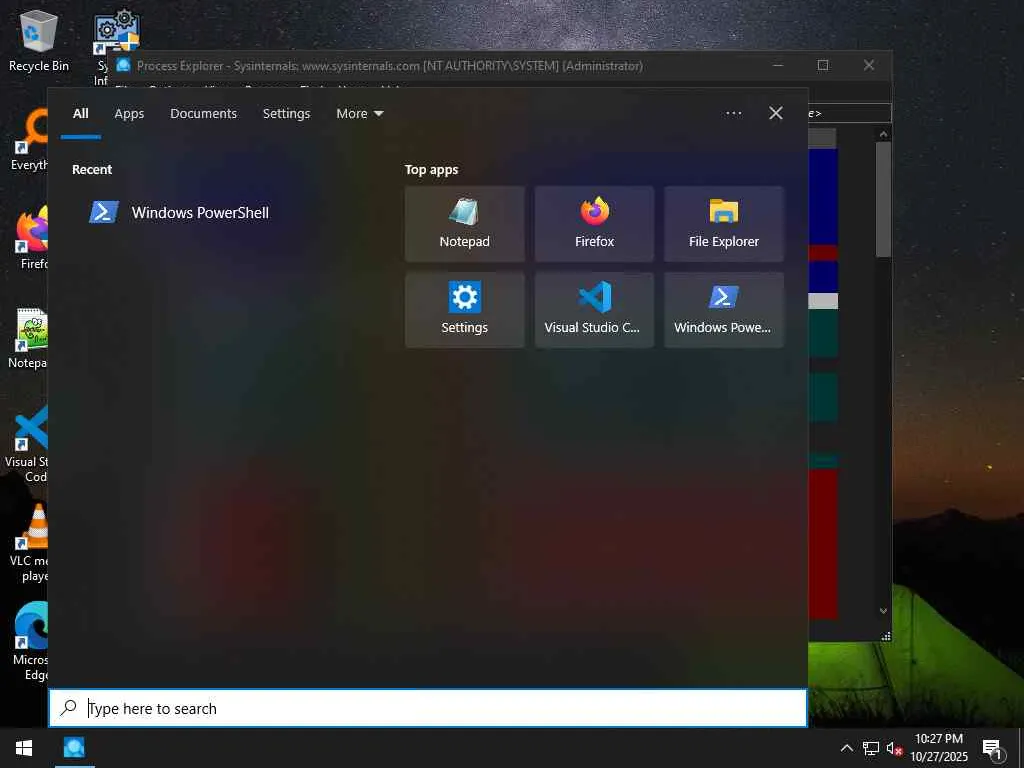Select Firefox desktop shortcut

(x=31, y=238)
